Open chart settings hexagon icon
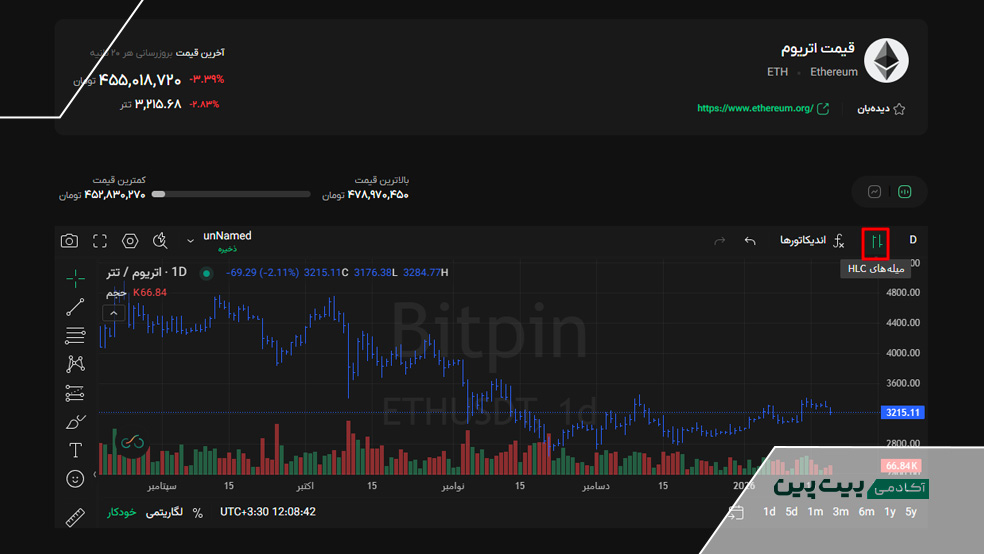Screen dimensions: 984x554 pos(130,241)
